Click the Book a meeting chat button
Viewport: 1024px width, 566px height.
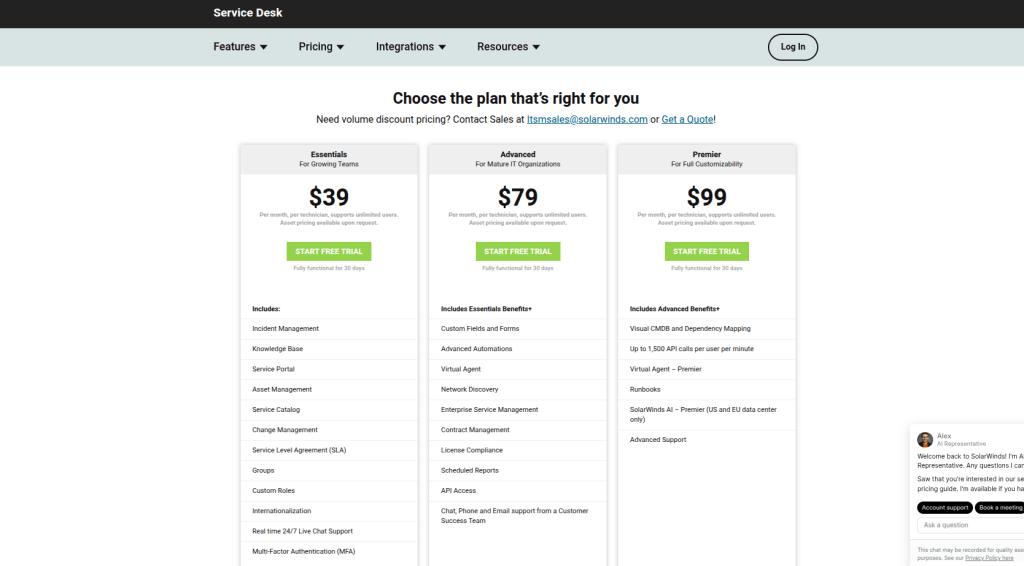[x=1000, y=508]
